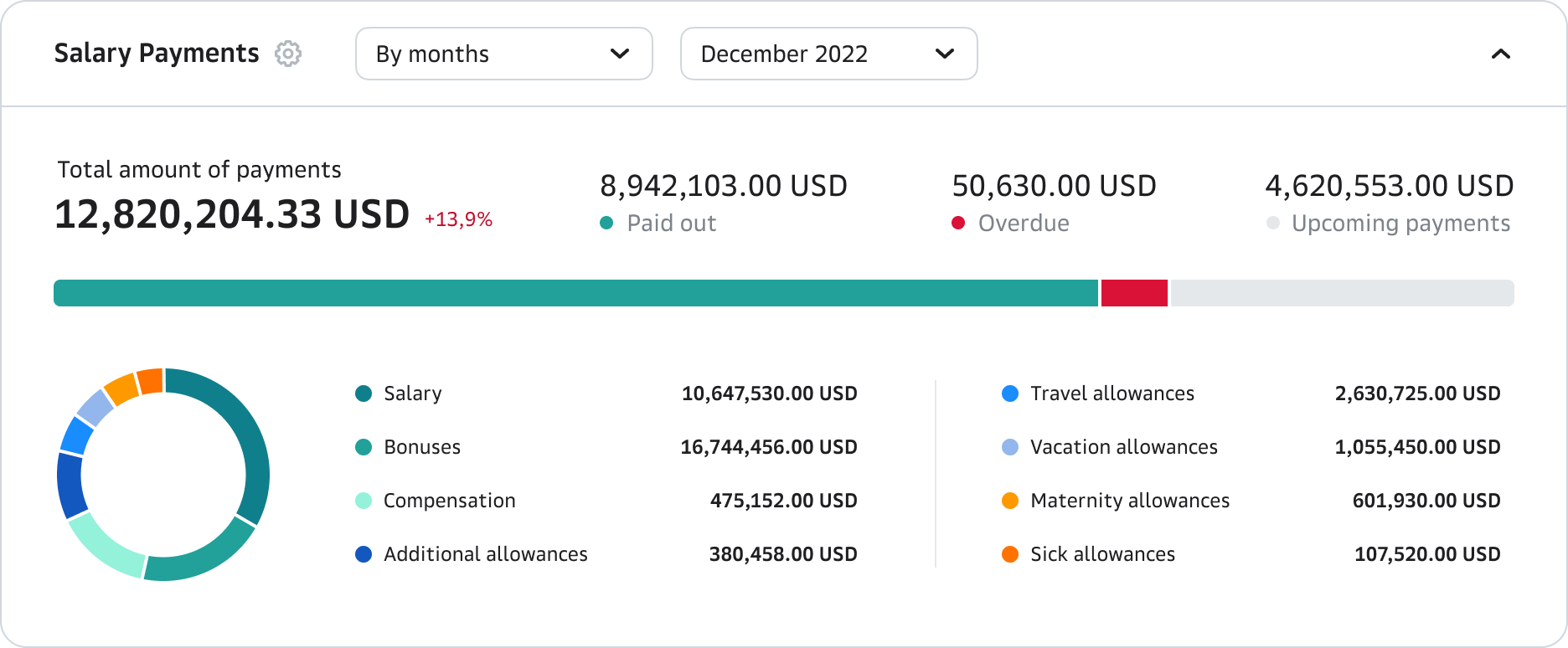Open the December 2022 period dropdown
This screenshot has width=1568, height=648.
click(x=828, y=54)
